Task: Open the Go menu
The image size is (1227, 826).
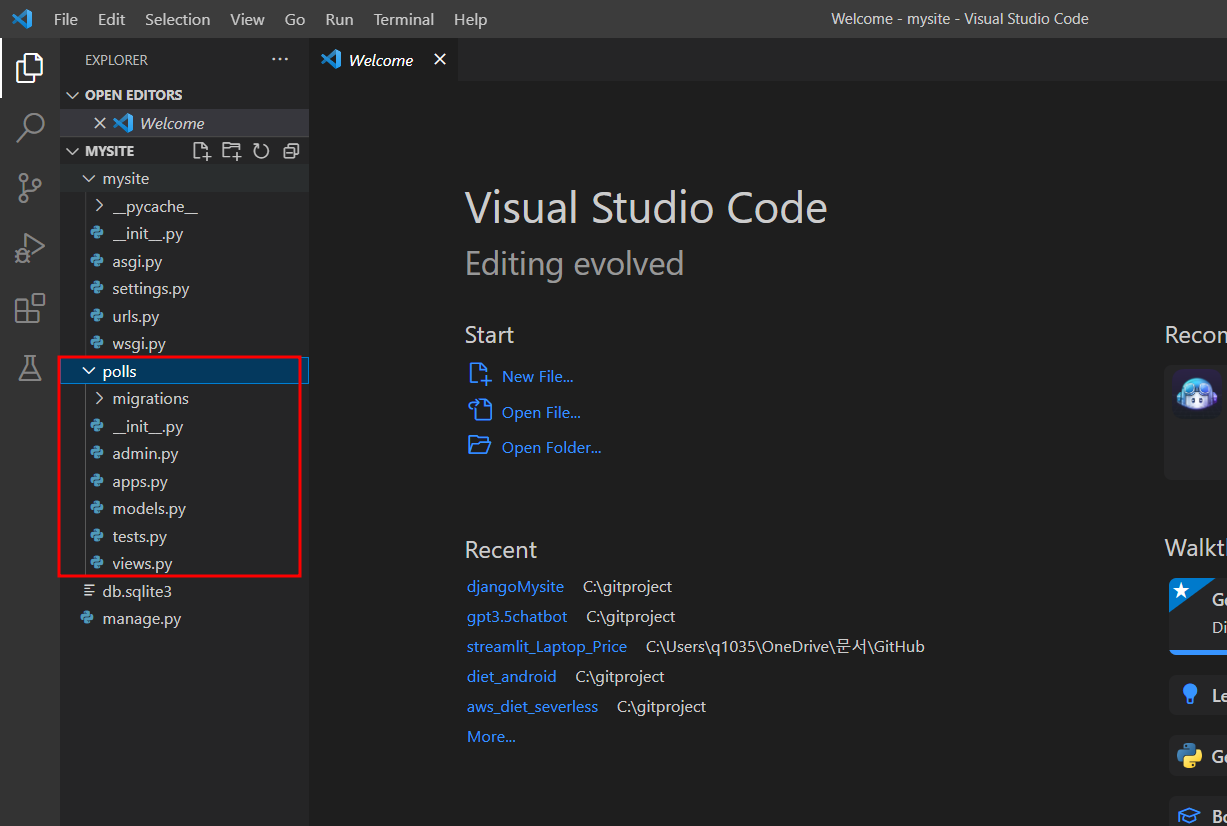Action: tap(295, 19)
